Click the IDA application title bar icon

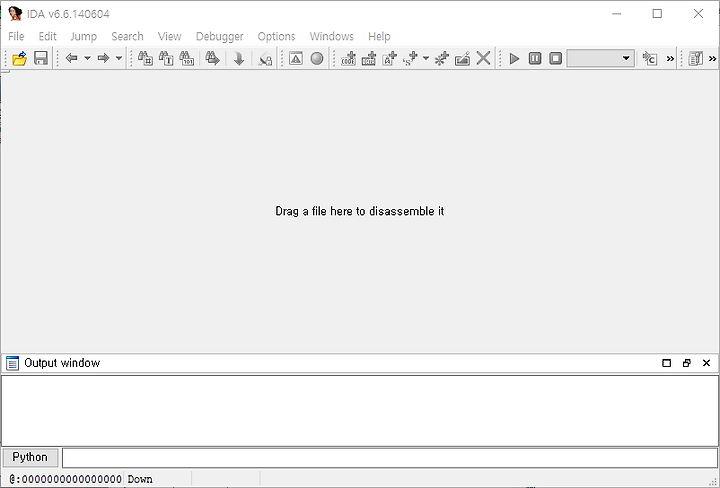15,14
